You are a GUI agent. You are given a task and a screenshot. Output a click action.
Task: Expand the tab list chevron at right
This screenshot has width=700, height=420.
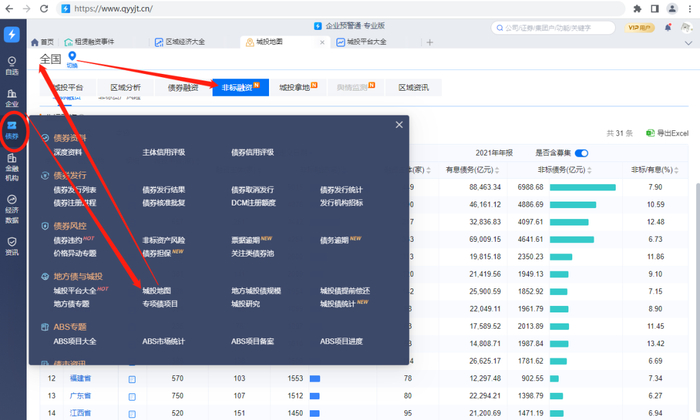[x=688, y=43]
